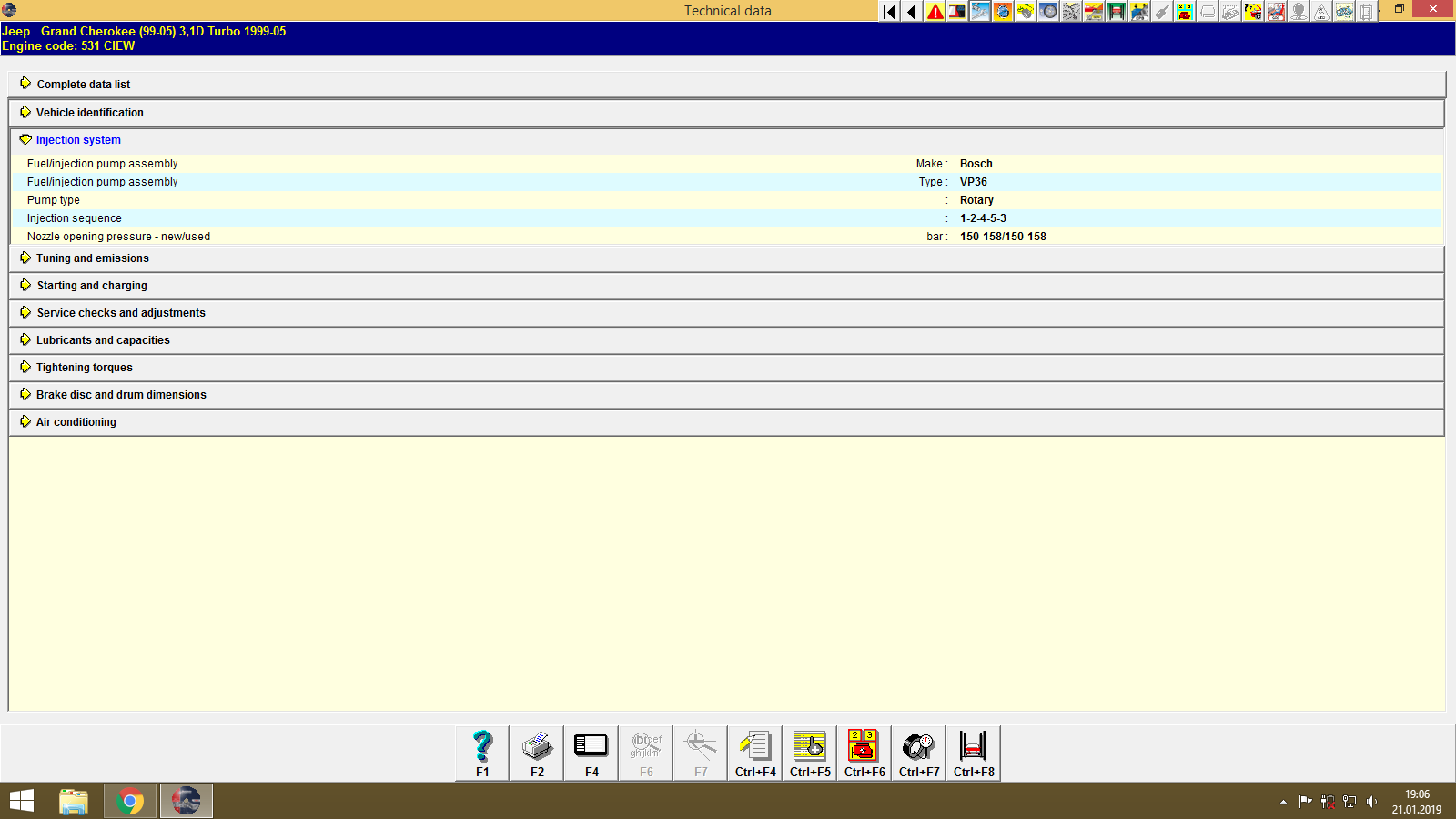Screen dimensions: 1456x819
Task: Select the Injection sequence data row
Action: click(x=74, y=218)
